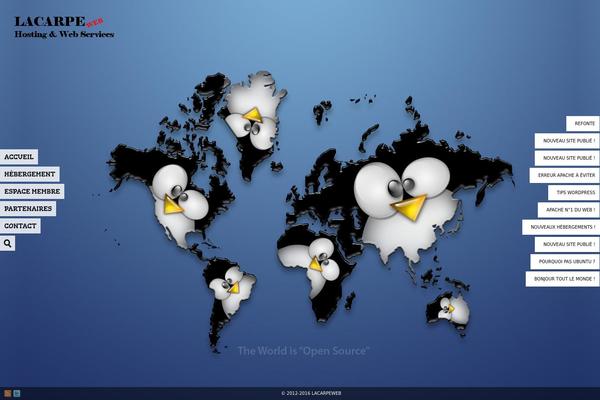Read the ERREUR APACHE À ÉVITER post
This screenshot has height=400, width=600.
click(x=564, y=175)
